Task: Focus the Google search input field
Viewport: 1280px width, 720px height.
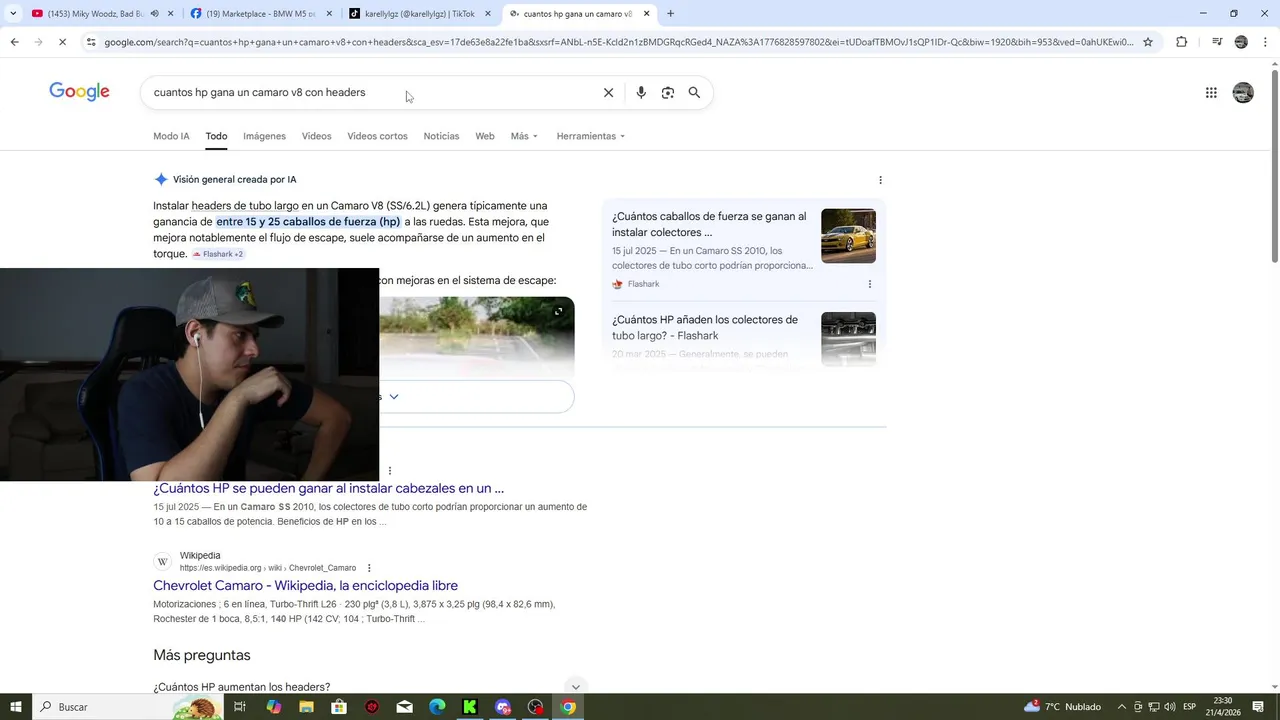Action: [x=370, y=92]
